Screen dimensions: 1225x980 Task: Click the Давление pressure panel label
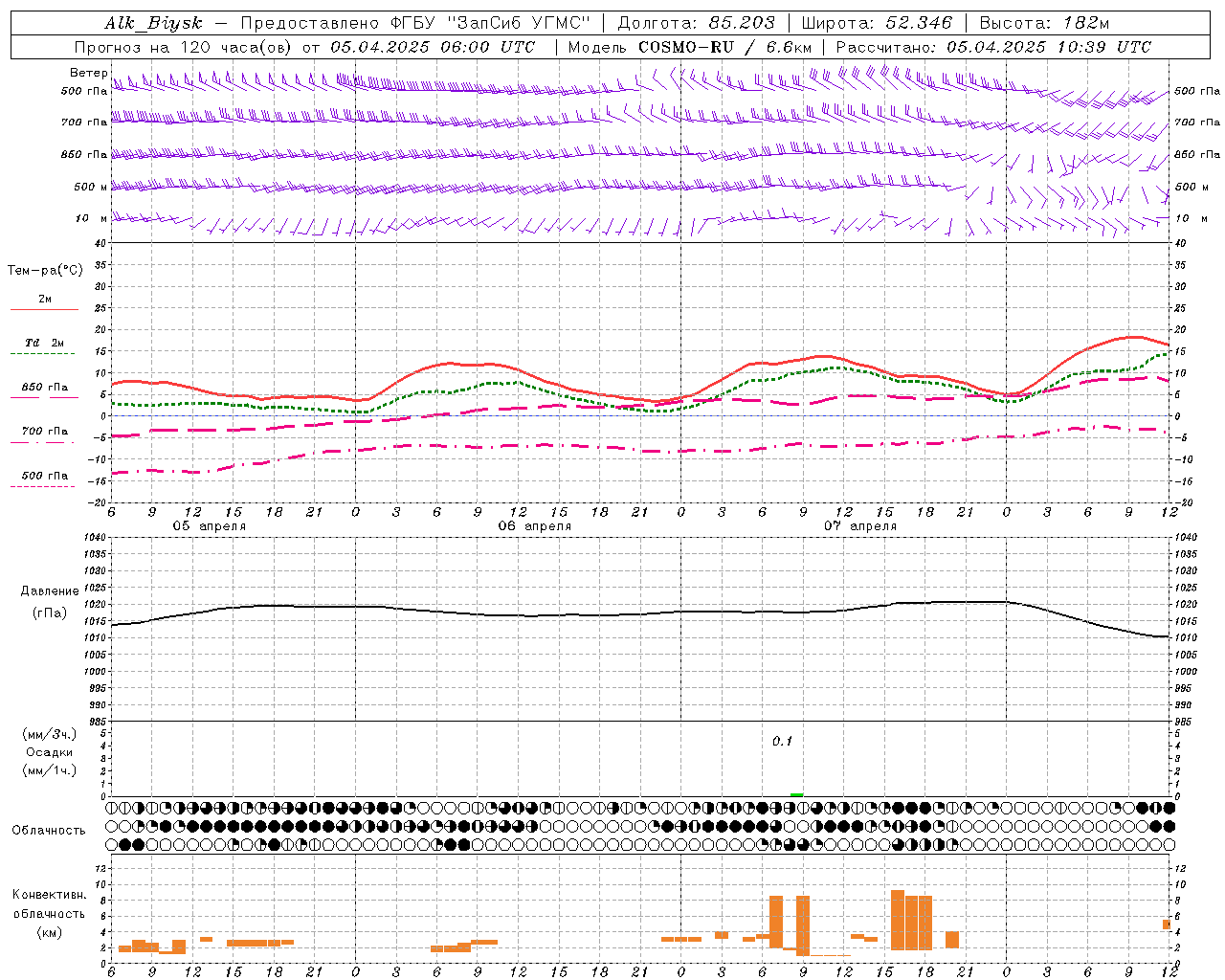tap(50, 591)
